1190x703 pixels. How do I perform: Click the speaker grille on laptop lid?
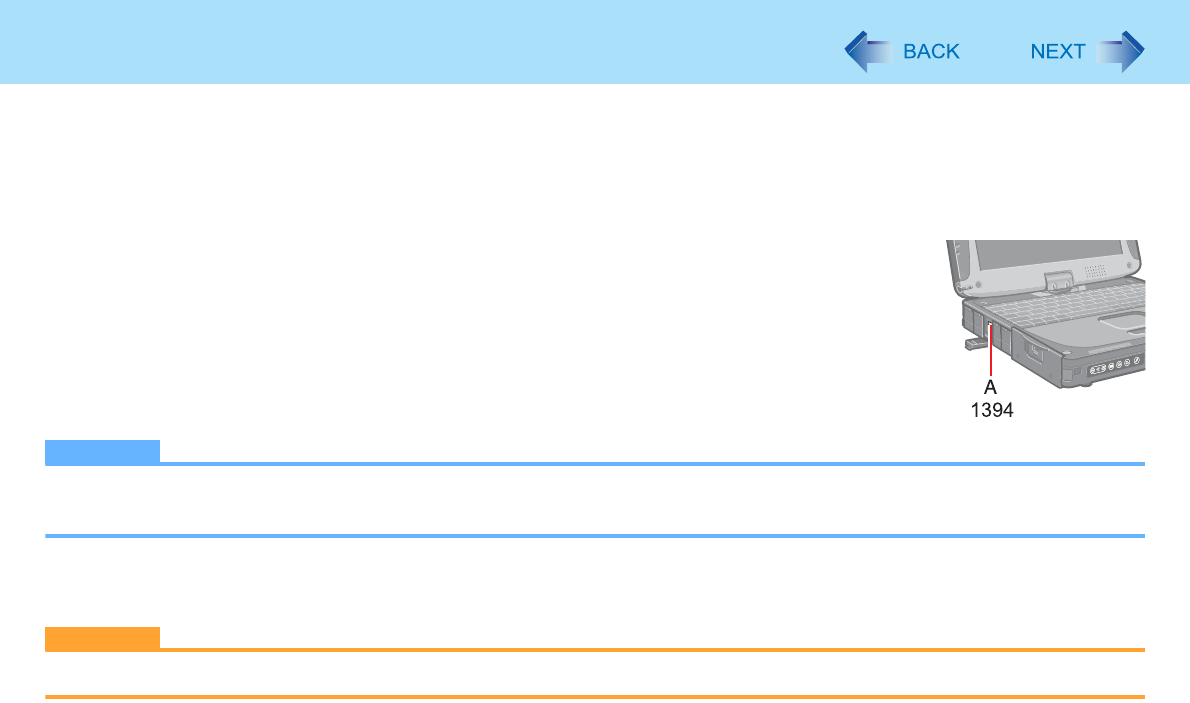coord(1095,271)
